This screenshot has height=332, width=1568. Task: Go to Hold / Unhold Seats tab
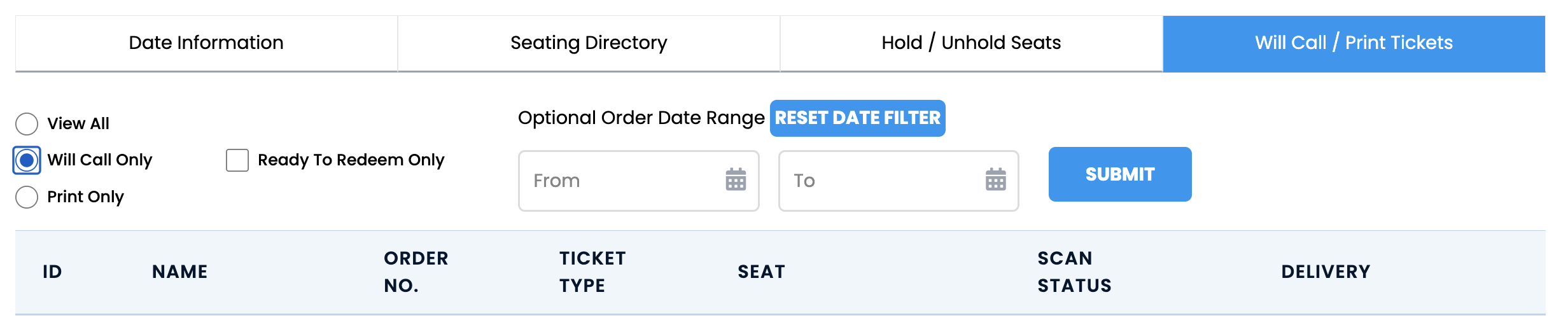(971, 43)
